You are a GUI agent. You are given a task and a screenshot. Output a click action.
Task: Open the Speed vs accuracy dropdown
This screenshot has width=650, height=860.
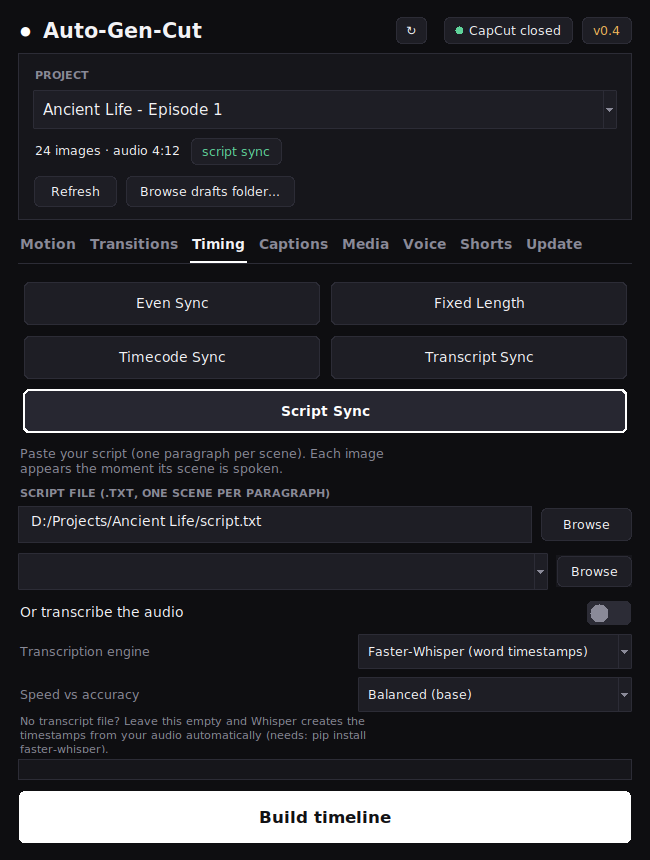point(495,694)
